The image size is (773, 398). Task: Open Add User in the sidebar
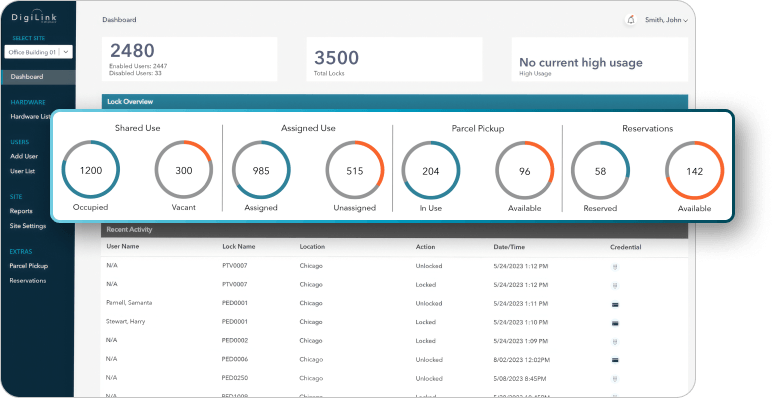[x=24, y=156]
